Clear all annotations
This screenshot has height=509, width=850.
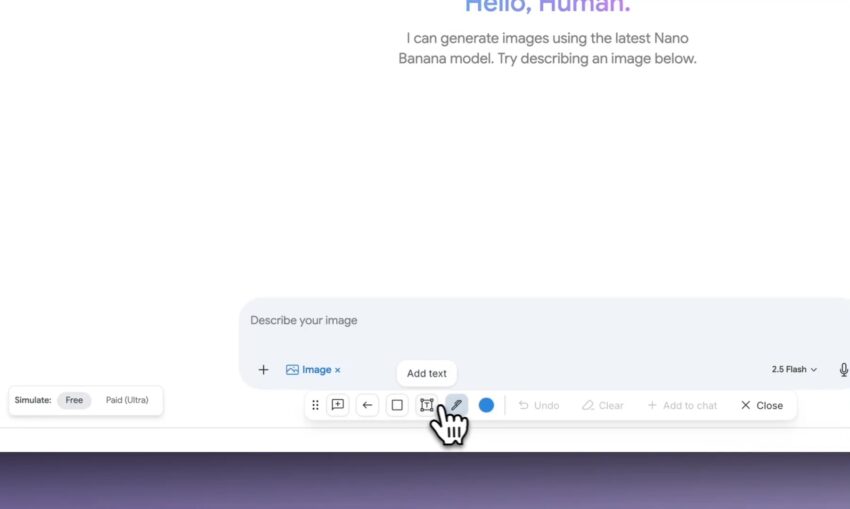(603, 405)
